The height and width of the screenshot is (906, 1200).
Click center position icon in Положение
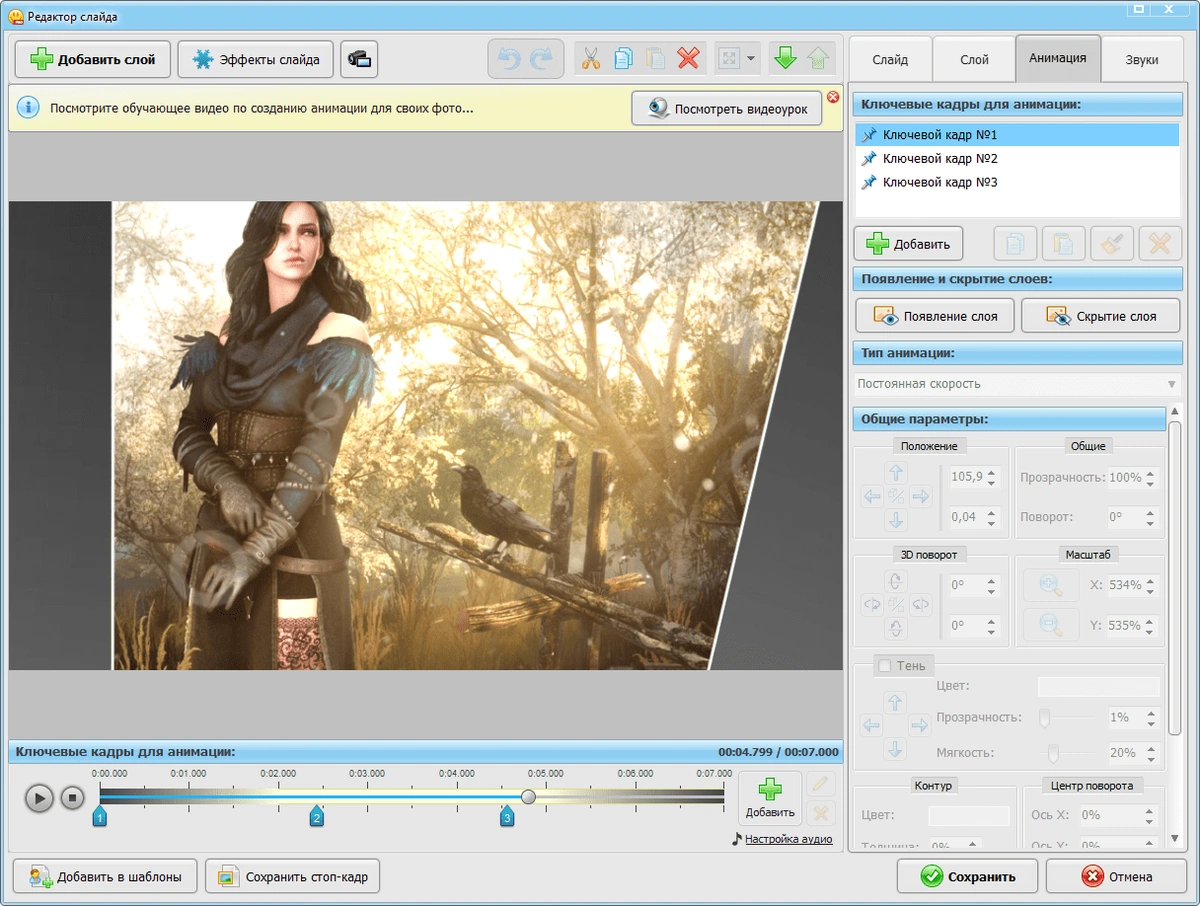click(x=896, y=496)
